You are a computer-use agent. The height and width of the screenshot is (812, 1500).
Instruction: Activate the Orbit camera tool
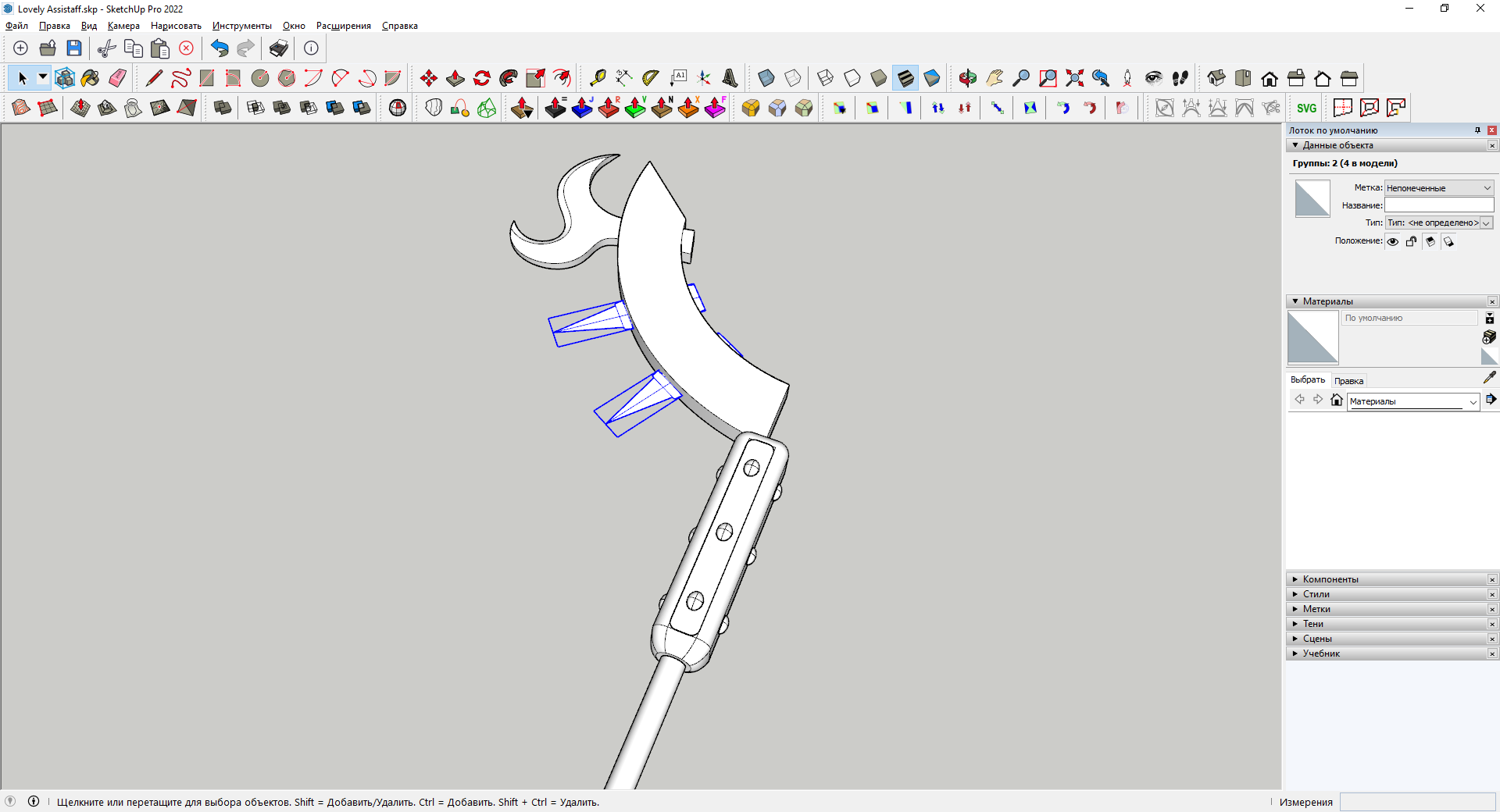coord(967,78)
